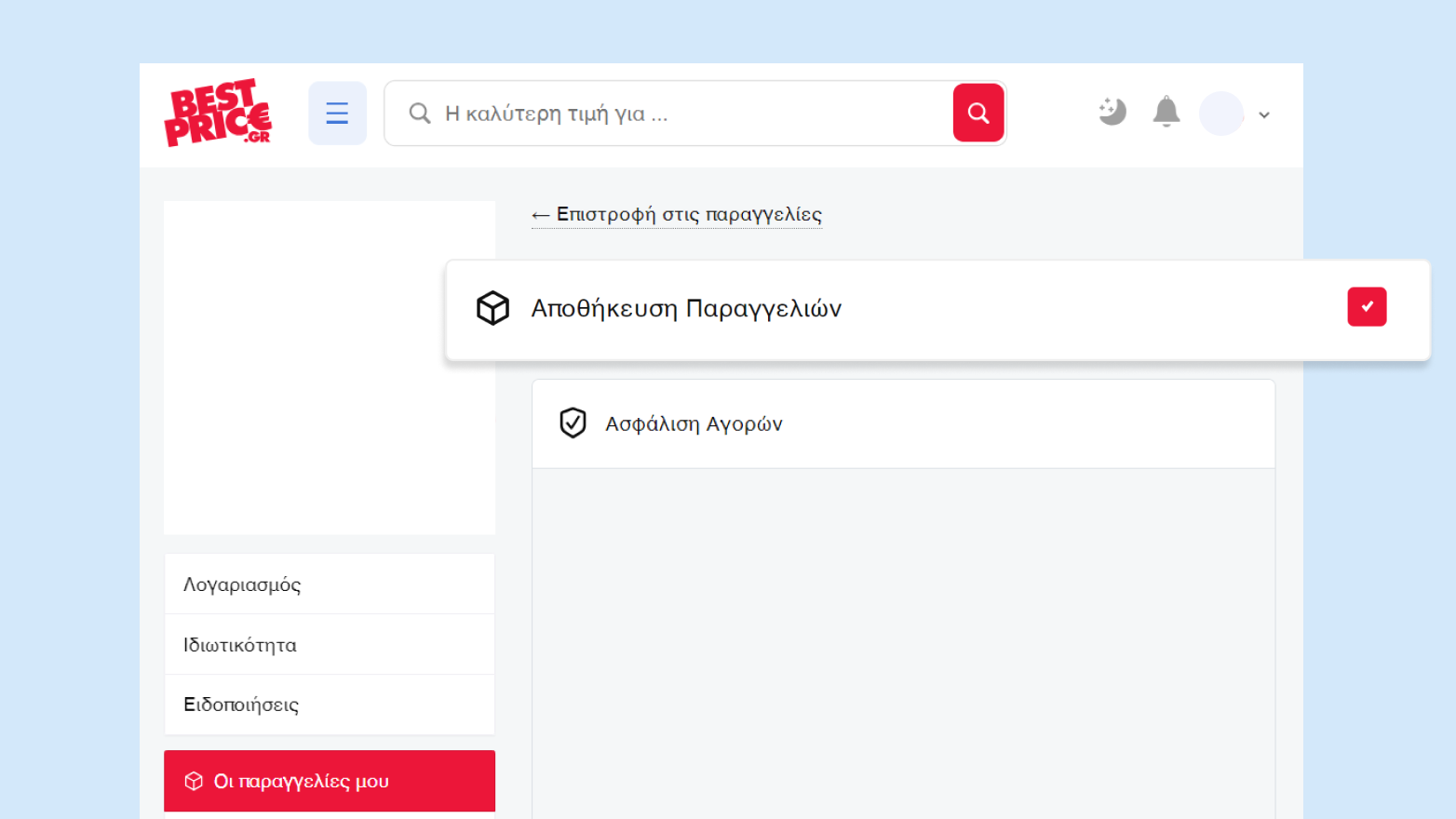Screen dimensions: 1456x819
Task: Toggle dark mode with the moon icon
Action: point(1112,112)
